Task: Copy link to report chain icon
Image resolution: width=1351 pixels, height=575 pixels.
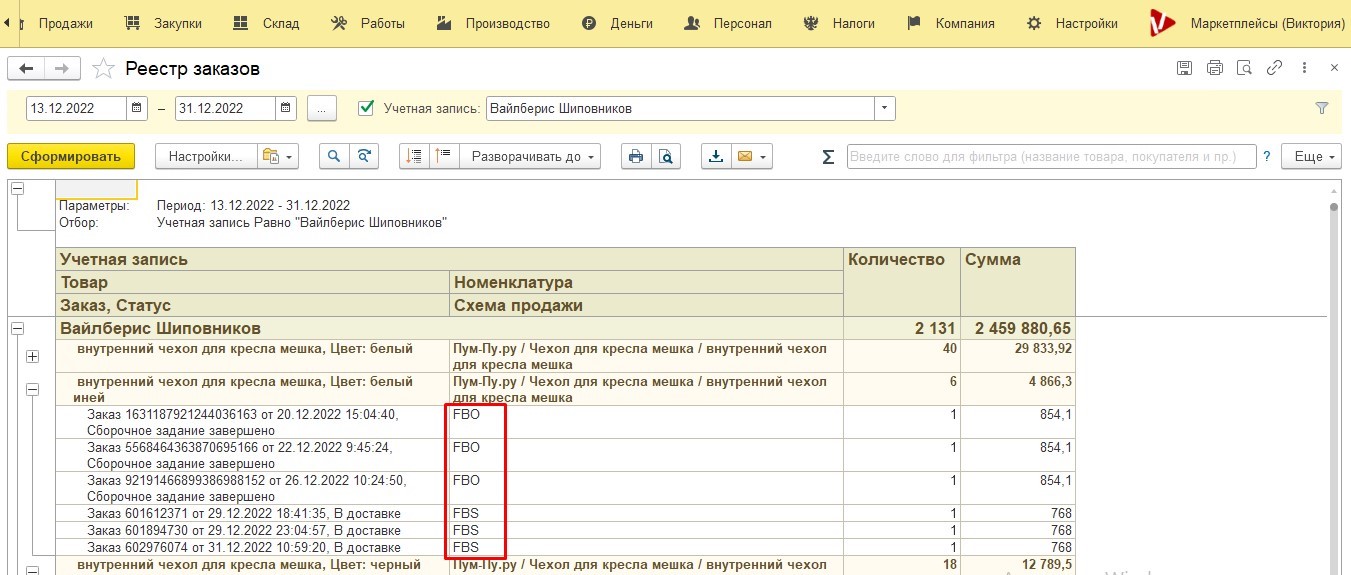Action: (x=1274, y=68)
